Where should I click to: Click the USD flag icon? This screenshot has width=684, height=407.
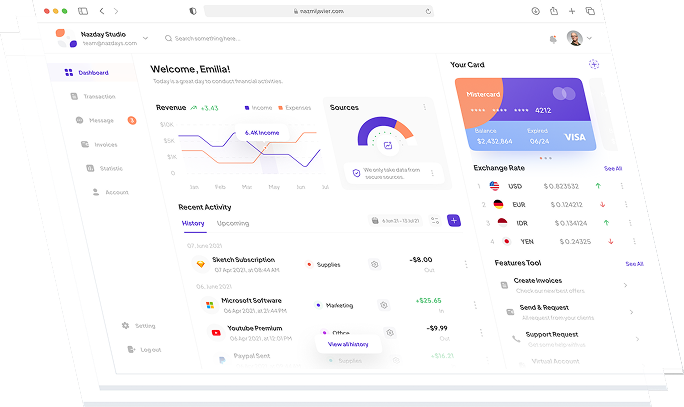pos(494,186)
